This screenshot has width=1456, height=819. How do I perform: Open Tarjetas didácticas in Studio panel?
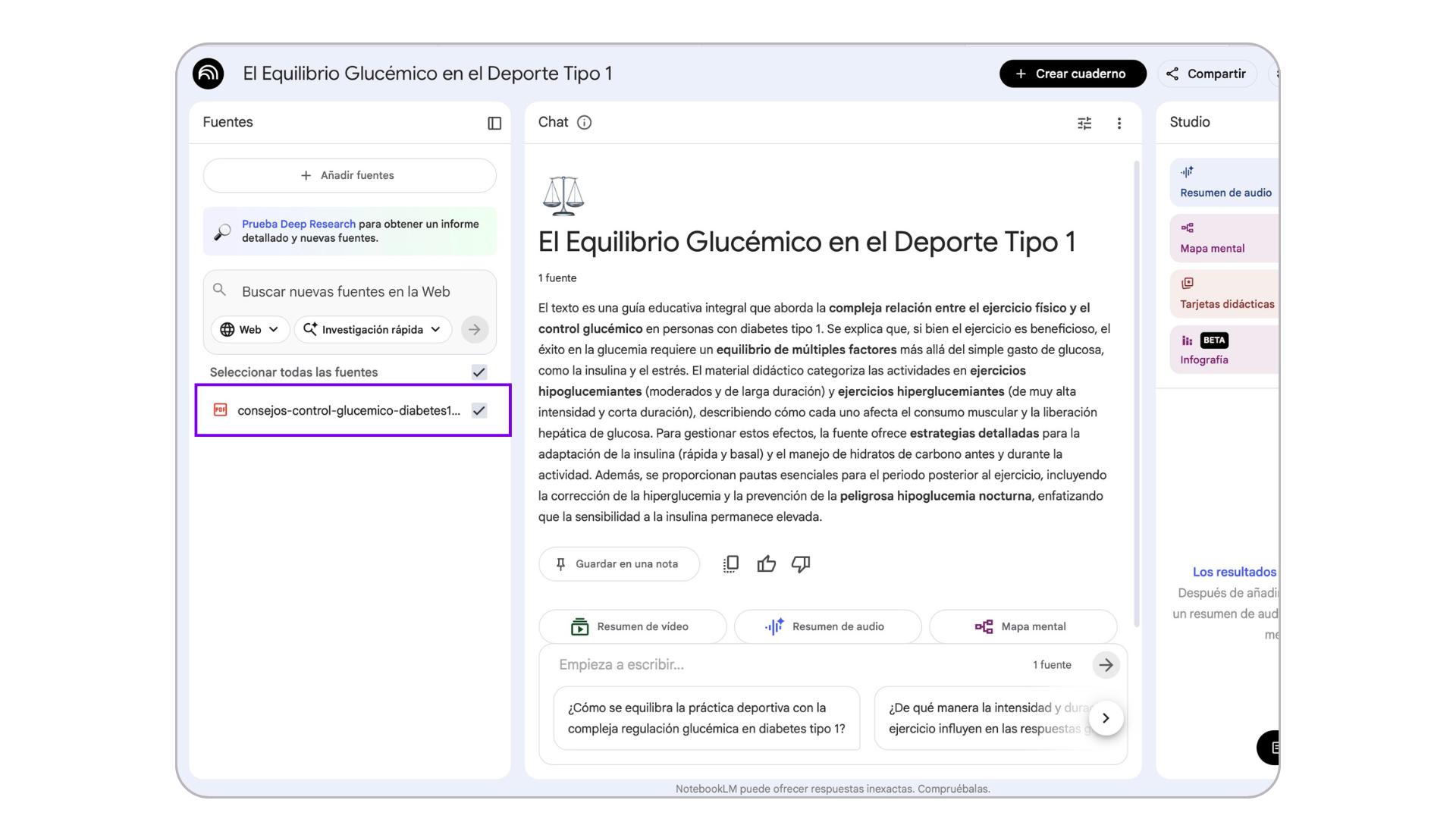click(x=1225, y=294)
